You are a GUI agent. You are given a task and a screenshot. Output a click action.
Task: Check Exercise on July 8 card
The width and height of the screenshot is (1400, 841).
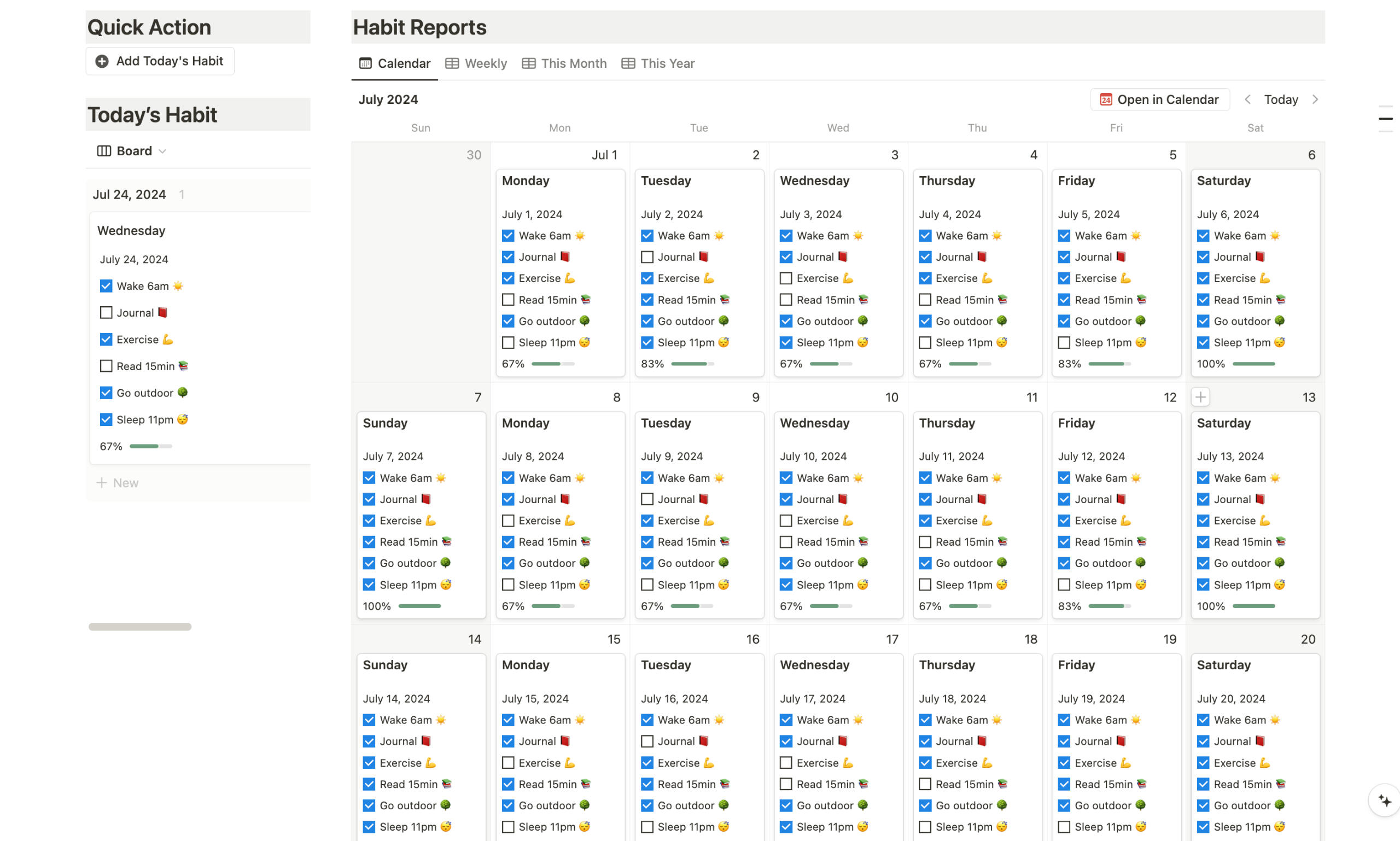click(508, 521)
